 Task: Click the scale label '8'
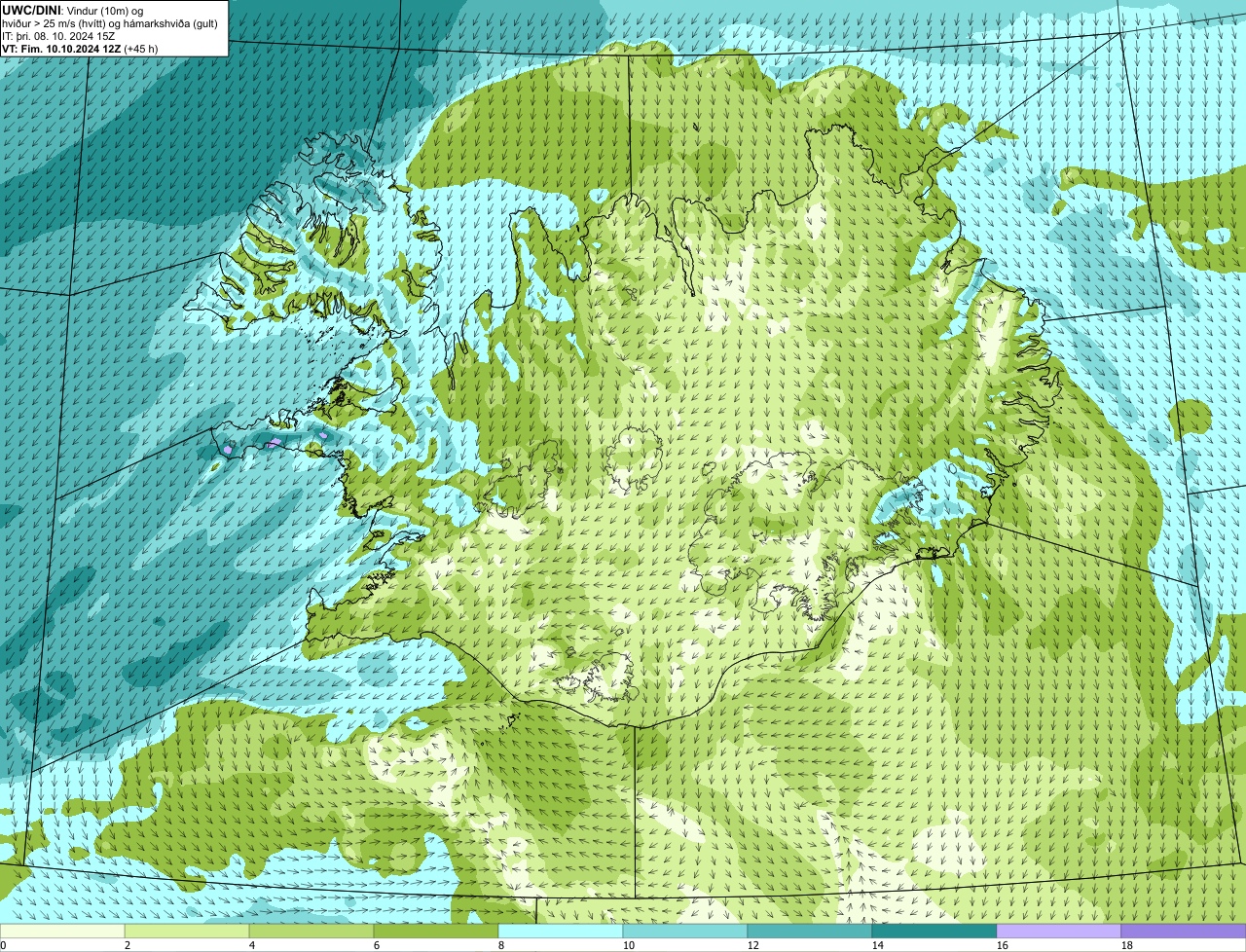coord(501,945)
